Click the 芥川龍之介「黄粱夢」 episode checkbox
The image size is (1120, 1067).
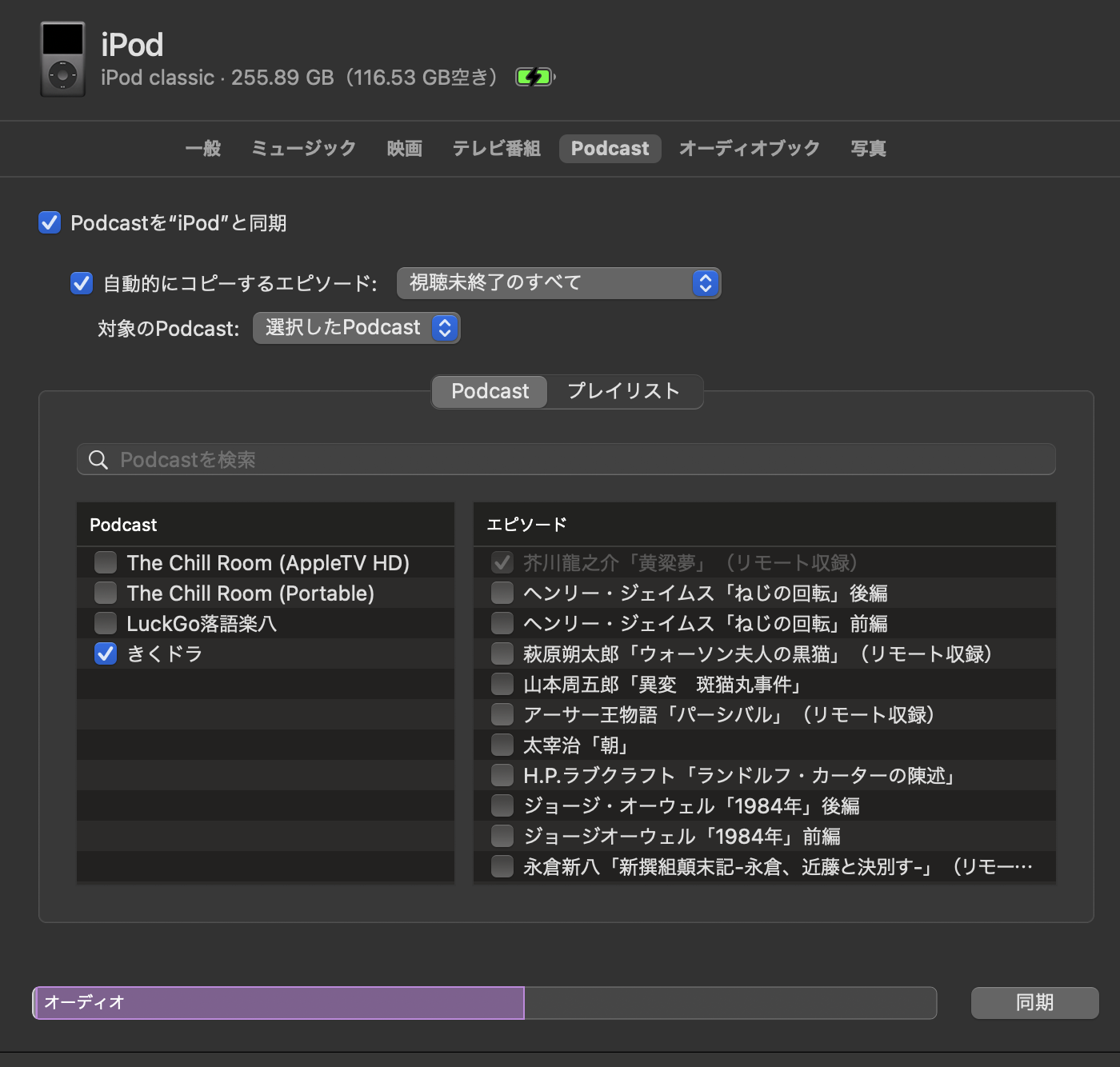tap(502, 562)
